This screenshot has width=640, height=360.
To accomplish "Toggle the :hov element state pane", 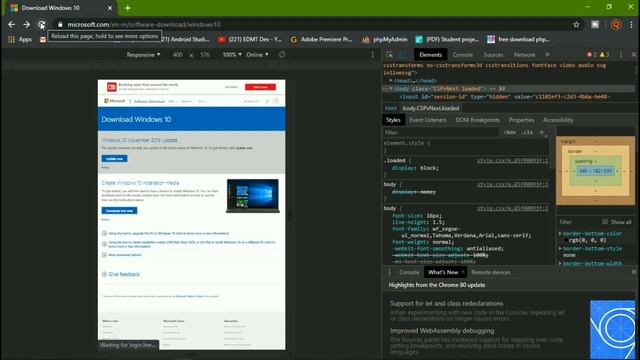I will point(510,133).
